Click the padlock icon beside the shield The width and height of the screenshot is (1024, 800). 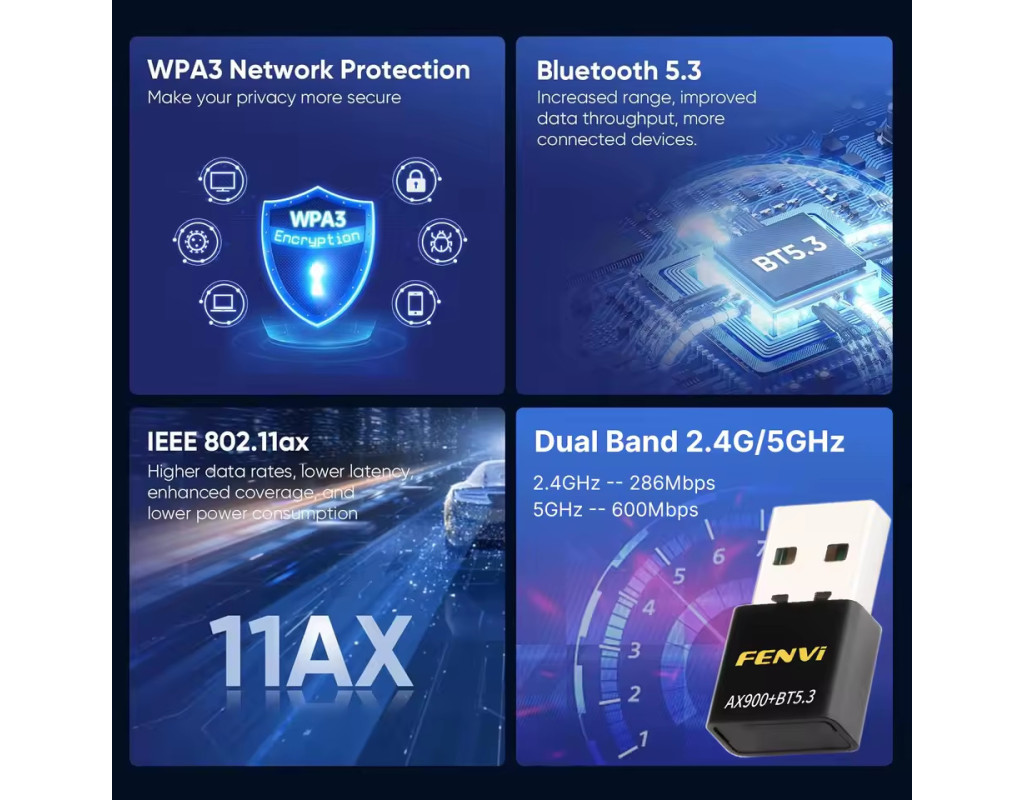(416, 181)
